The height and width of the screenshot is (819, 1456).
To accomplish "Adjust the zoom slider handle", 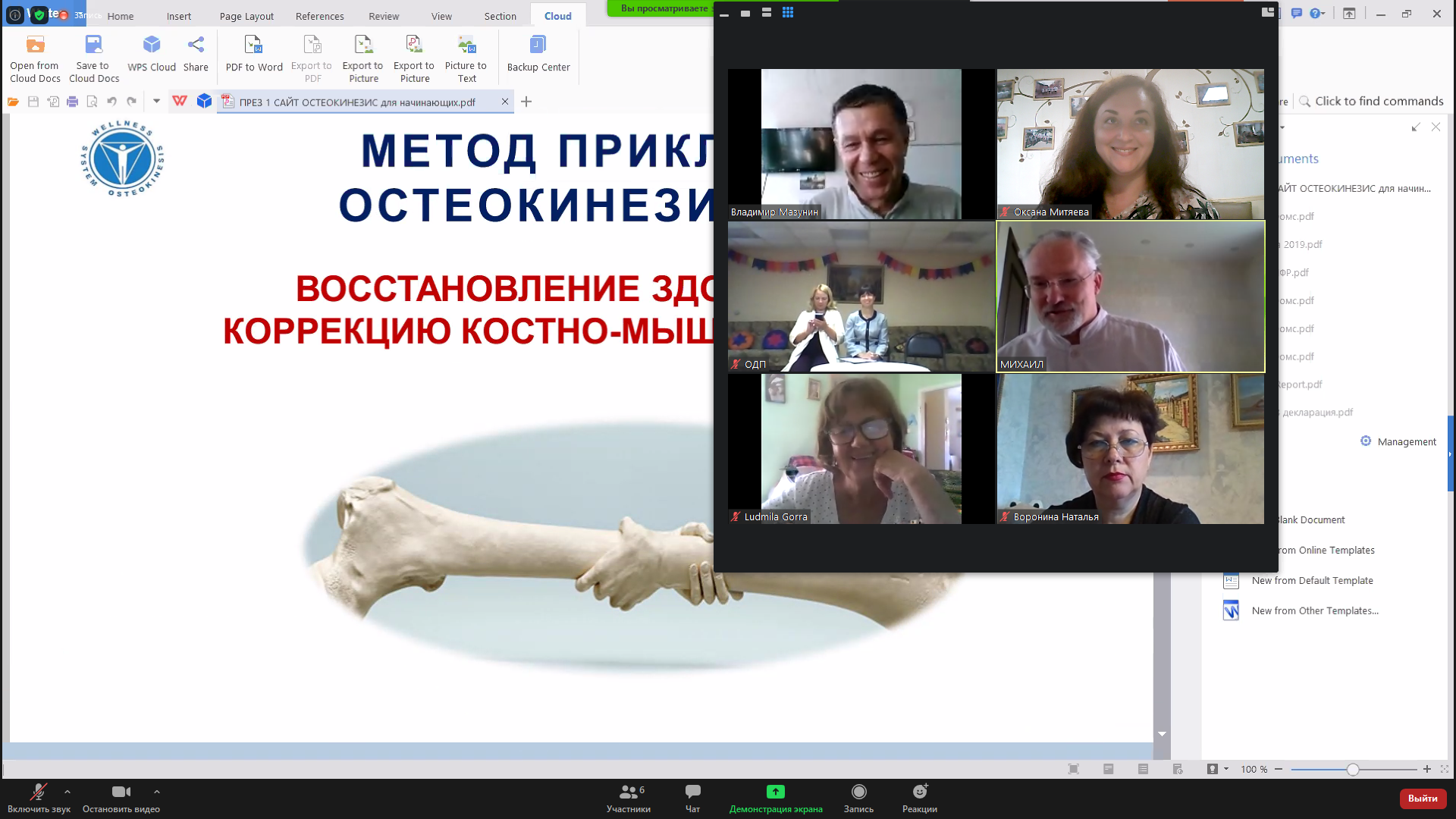I will click(1353, 770).
